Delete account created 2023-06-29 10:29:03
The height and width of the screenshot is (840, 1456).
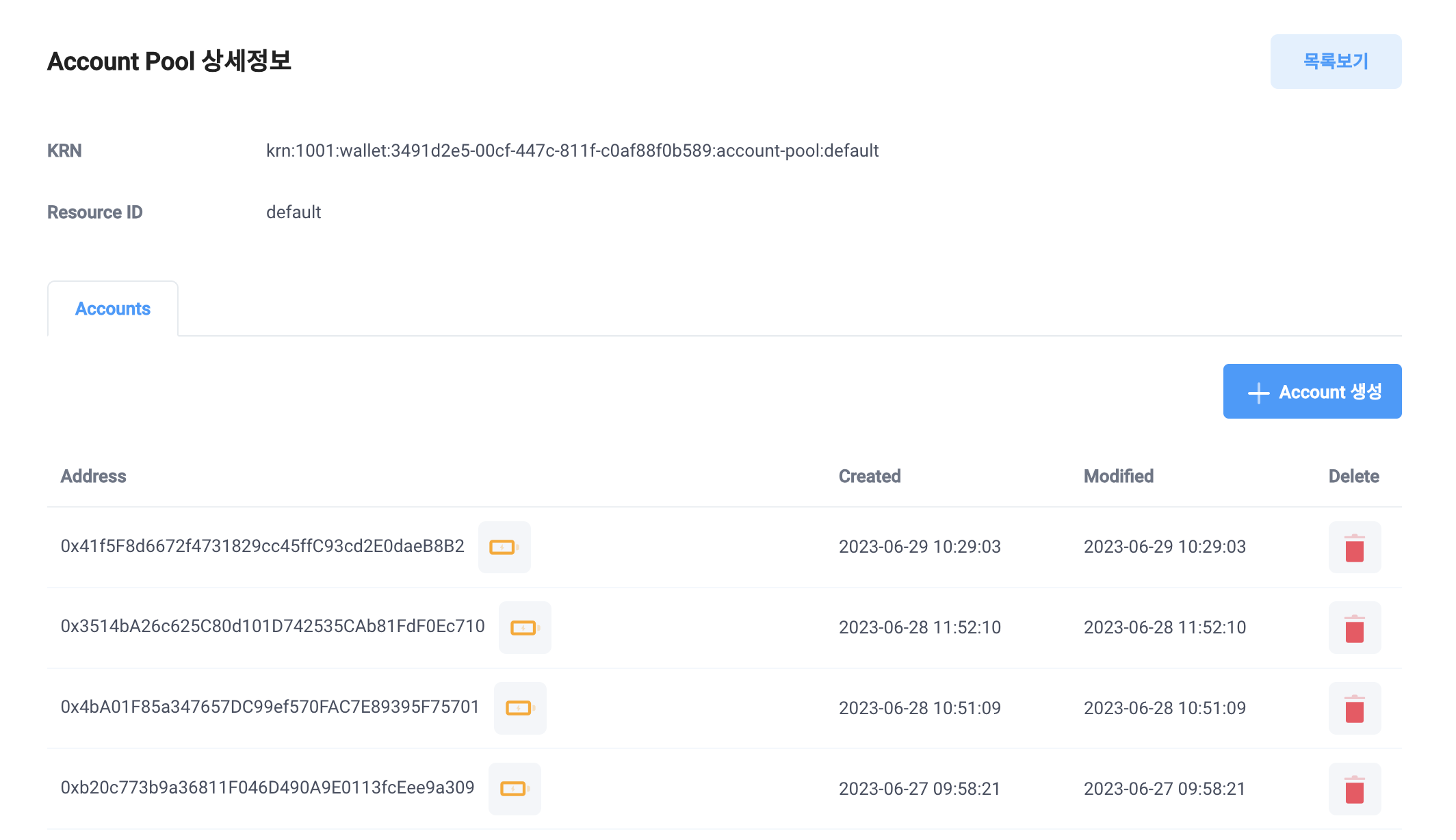pyautogui.click(x=1354, y=548)
